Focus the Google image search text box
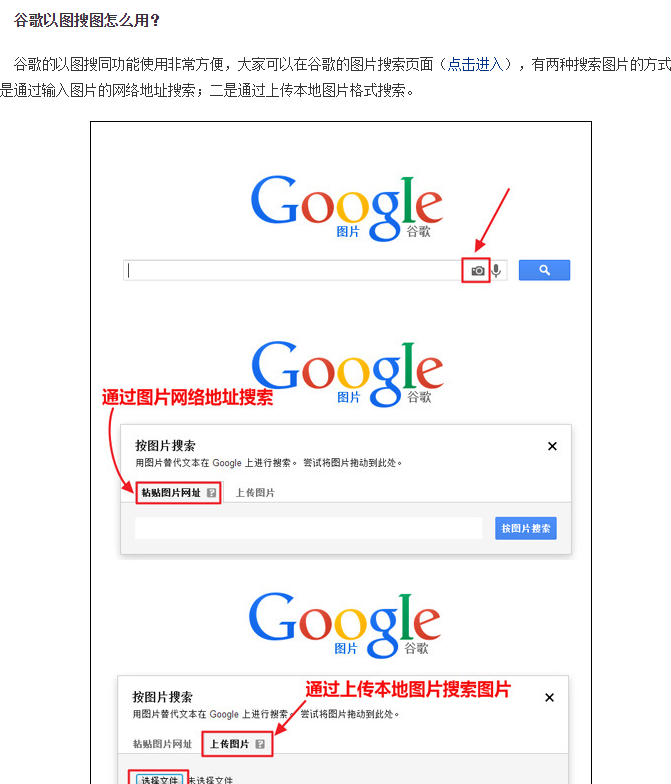This screenshot has height=784, width=671. tap(292, 270)
